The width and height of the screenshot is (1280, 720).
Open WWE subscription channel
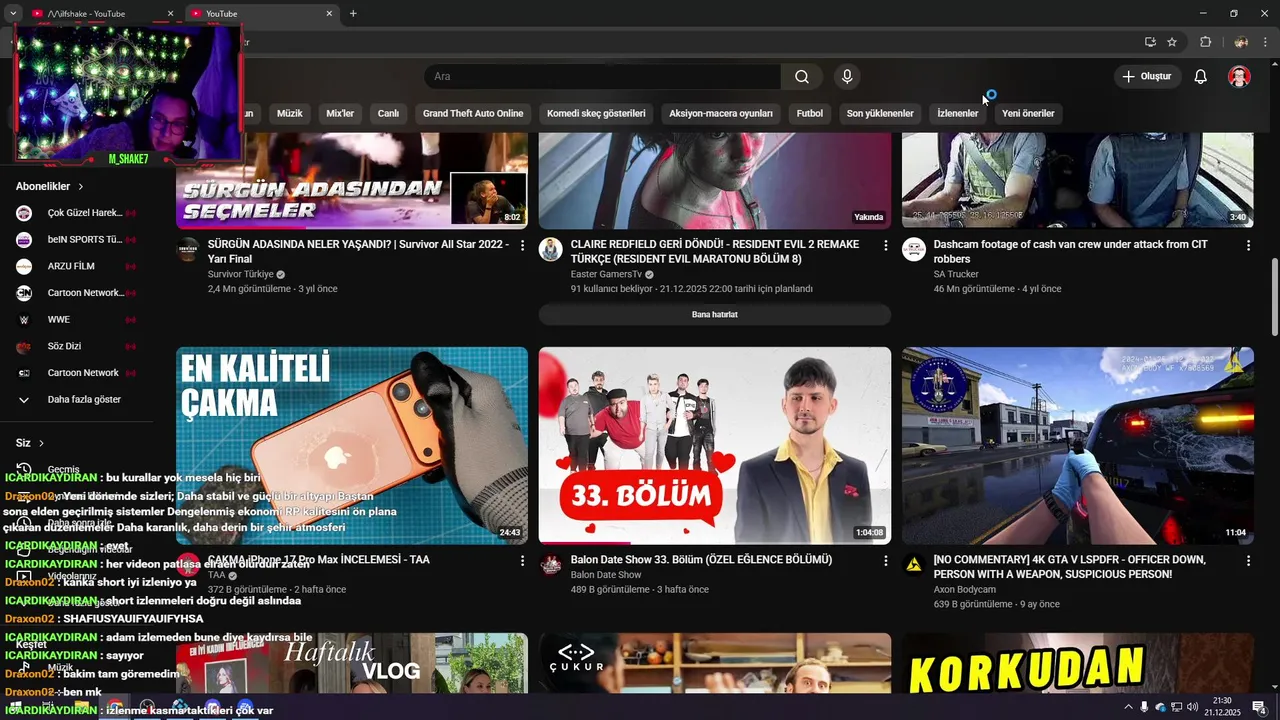(x=76, y=320)
